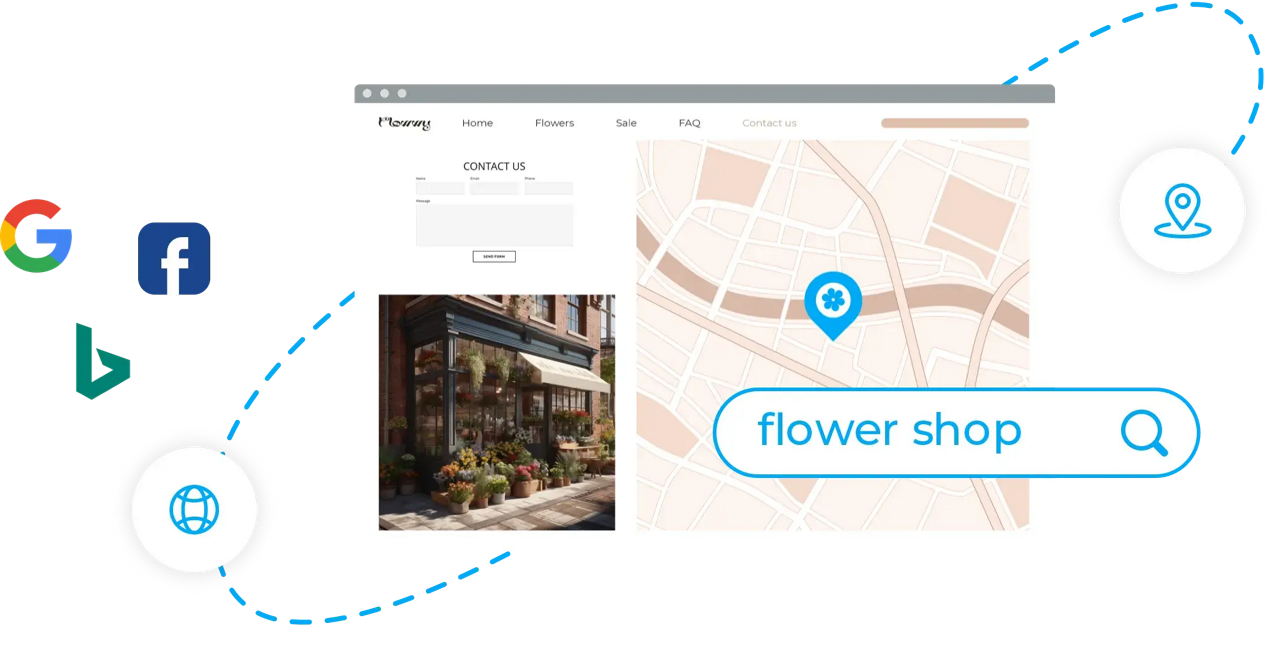Click the first browser window control dot
1280x668 pixels.
(x=367, y=93)
